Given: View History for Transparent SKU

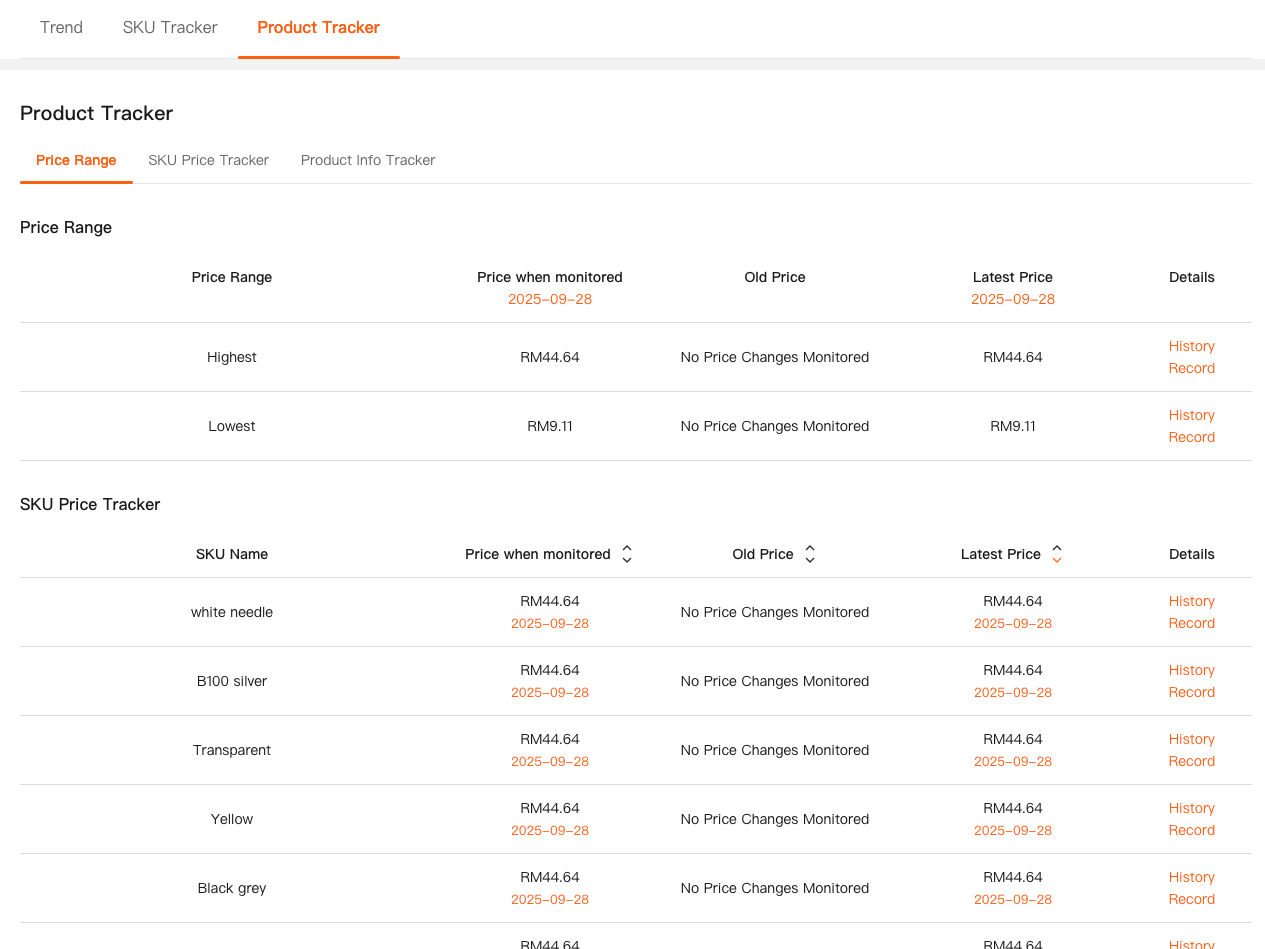Looking at the screenshot, I should click(x=1191, y=739).
